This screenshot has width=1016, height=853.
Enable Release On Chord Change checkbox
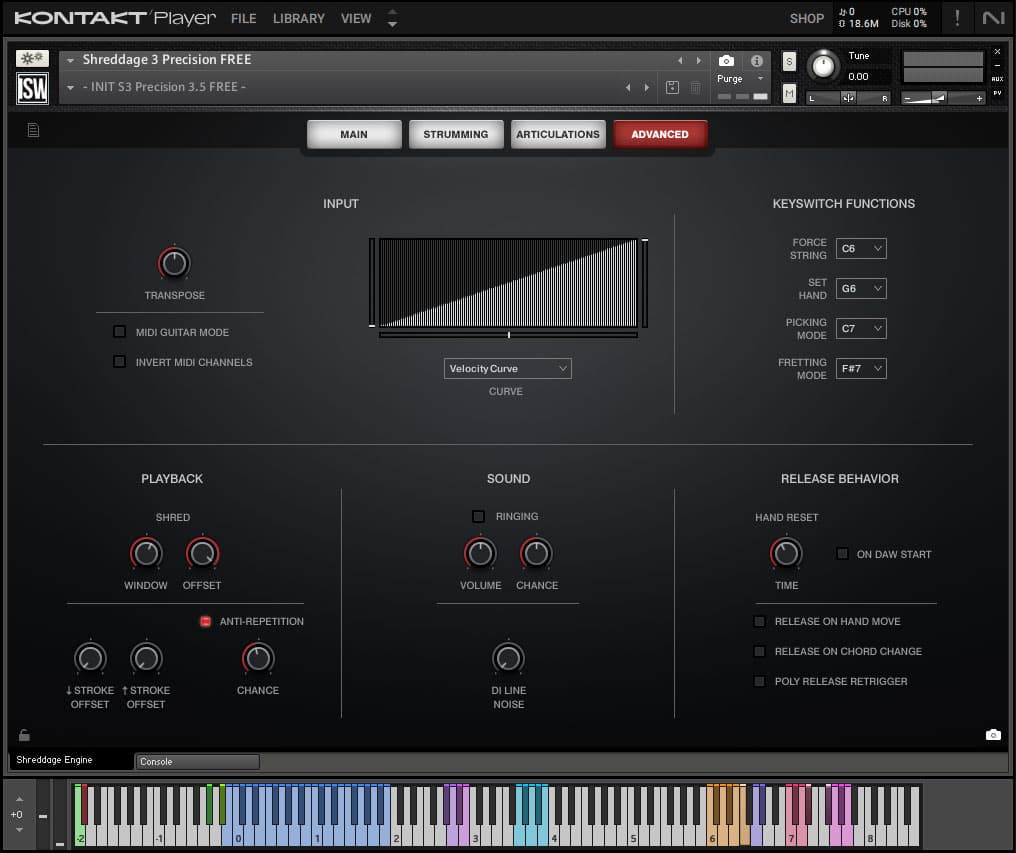[759, 651]
